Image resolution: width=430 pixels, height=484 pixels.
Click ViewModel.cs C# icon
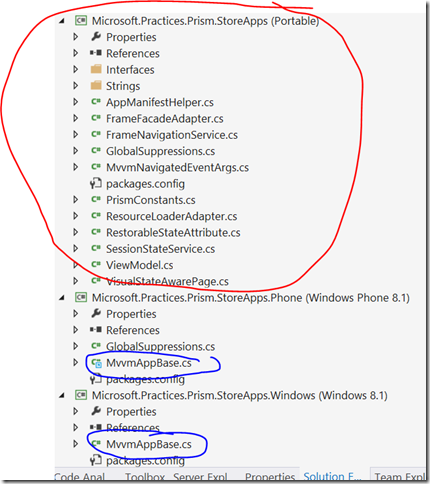pos(96,265)
